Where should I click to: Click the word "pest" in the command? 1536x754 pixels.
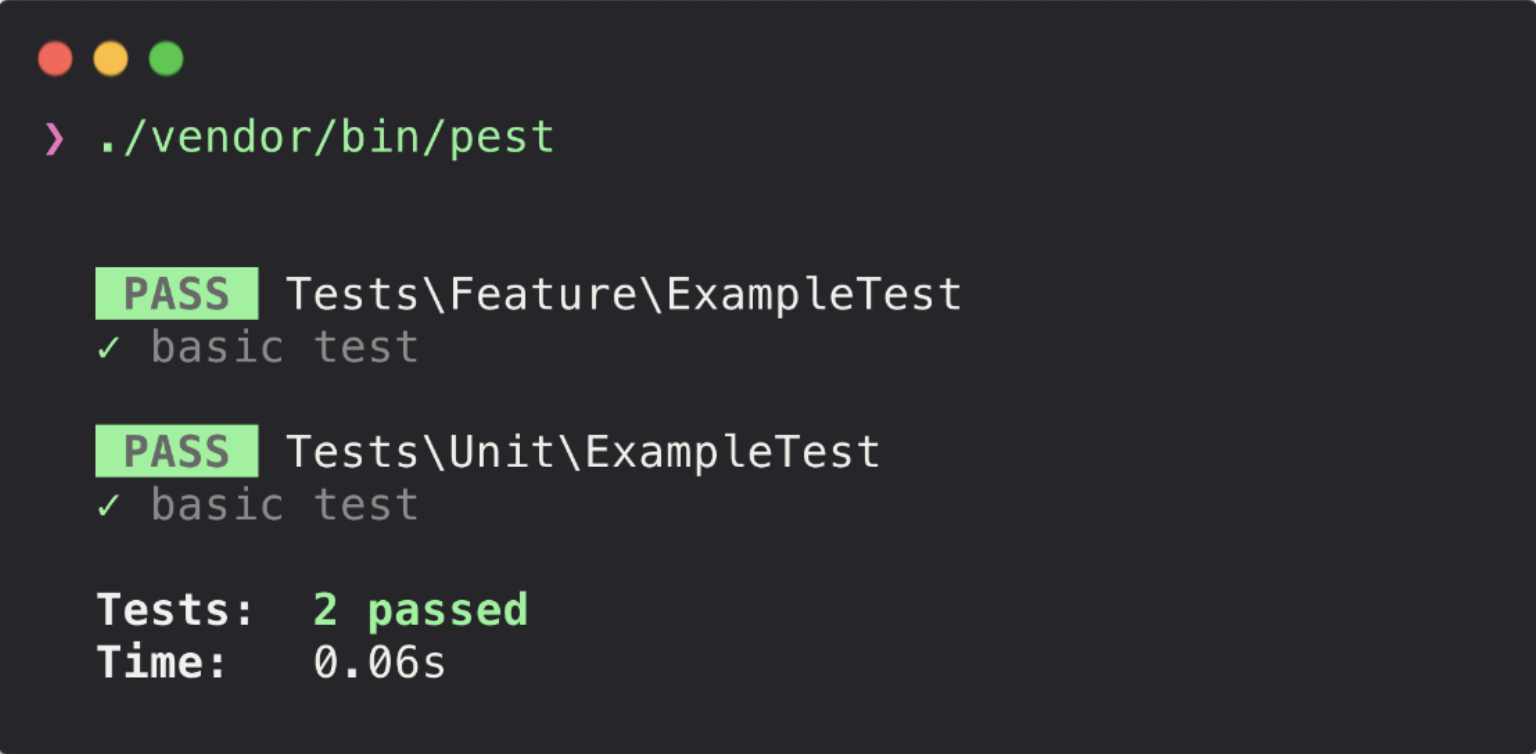501,138
